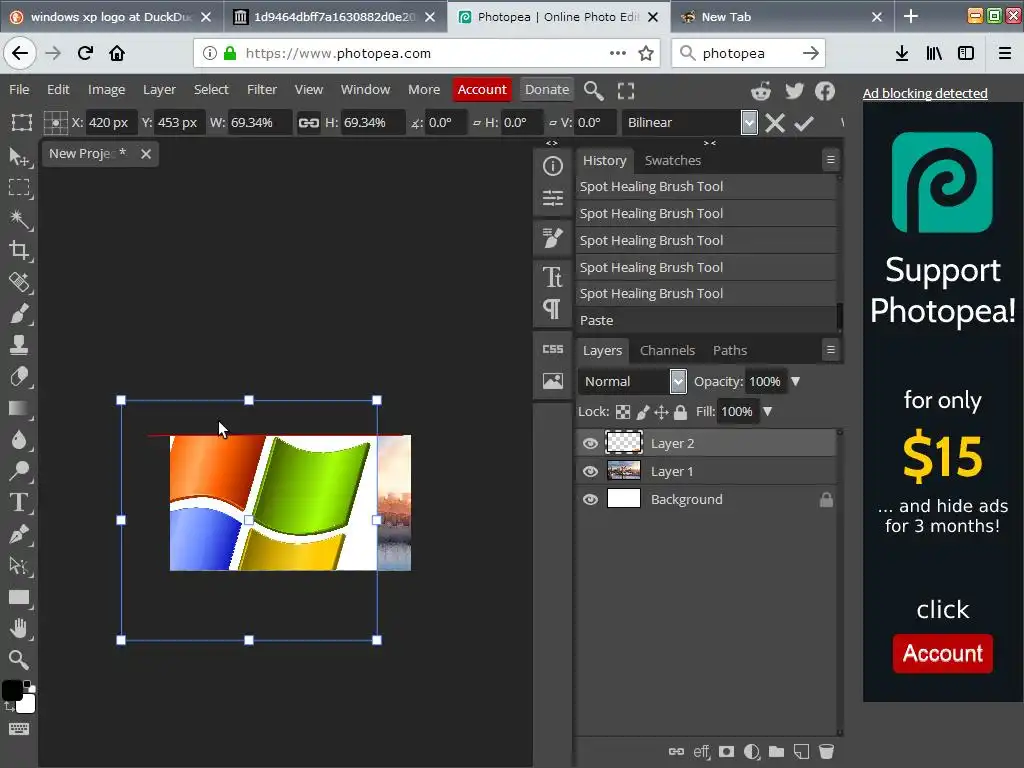Open the Properties sliders panel icon
The image size is (1024, 768).
pos(552,198)
